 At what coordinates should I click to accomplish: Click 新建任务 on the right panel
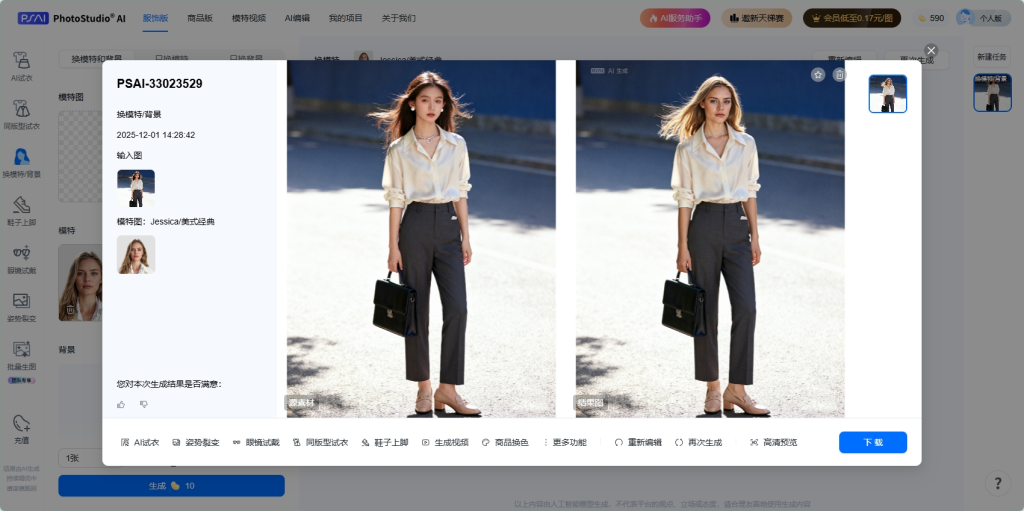click(x=992, y=57)
